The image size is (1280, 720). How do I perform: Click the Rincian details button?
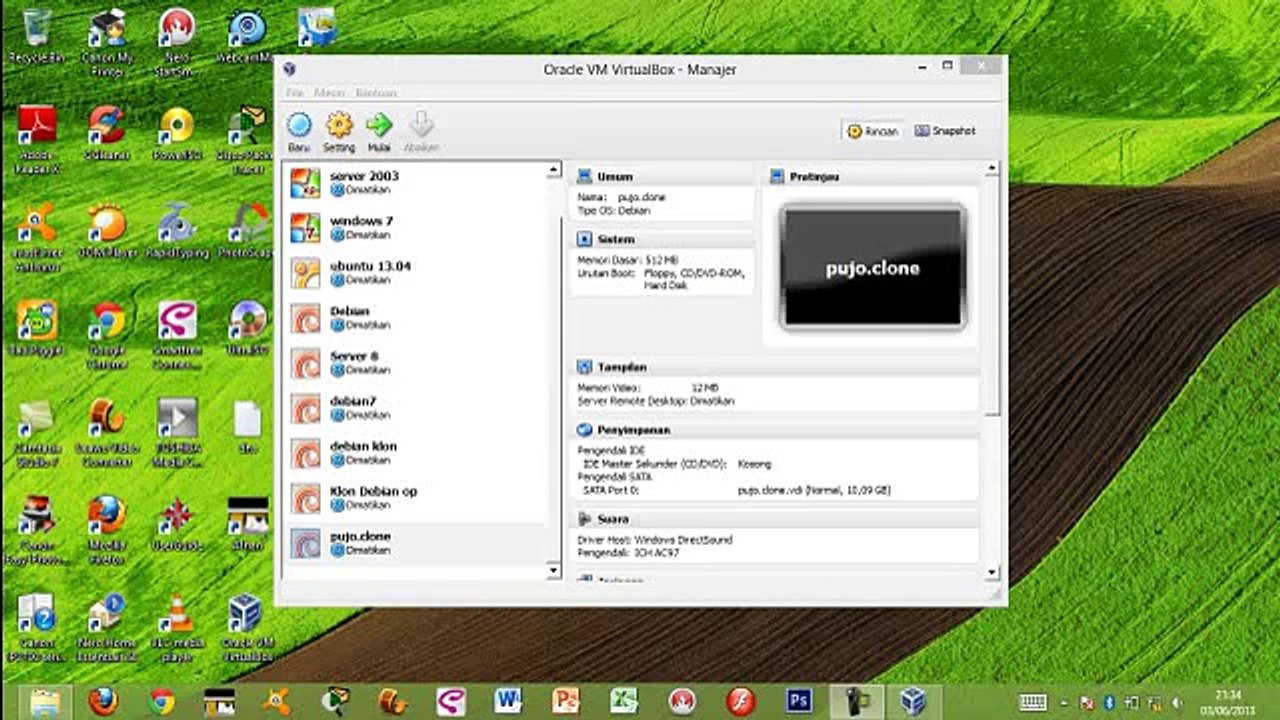click(873, 131)
